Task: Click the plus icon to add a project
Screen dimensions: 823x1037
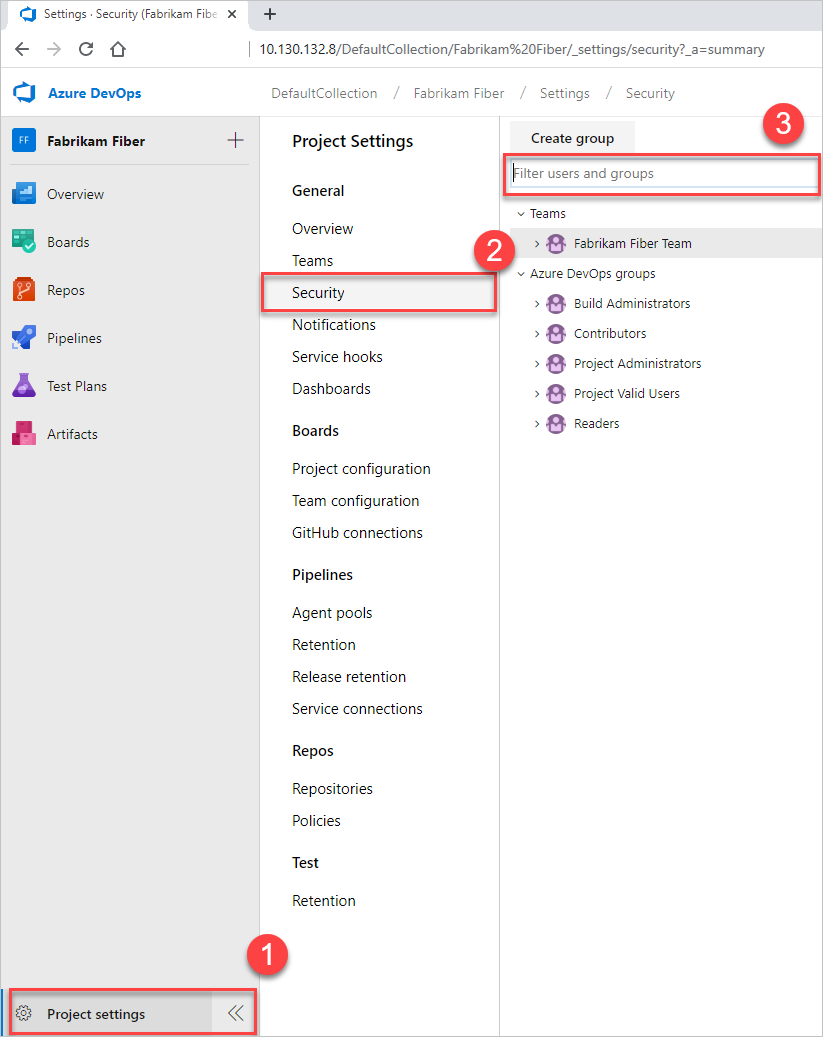Action: 234,140
